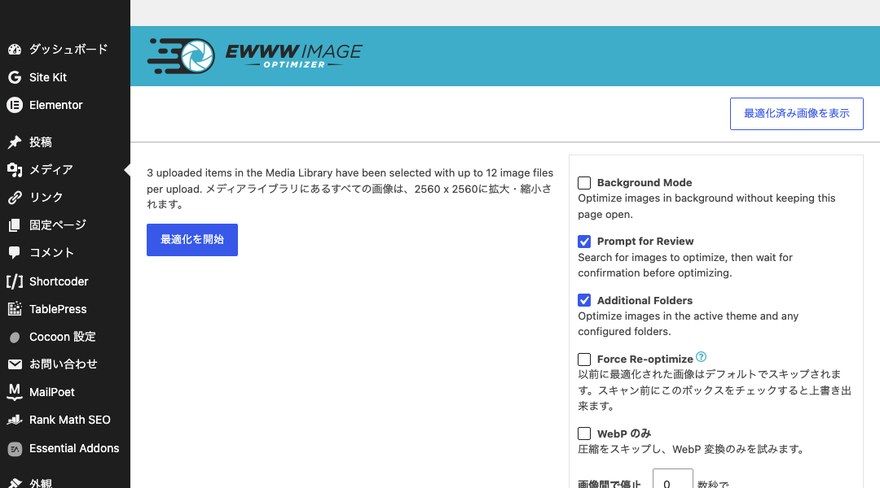
Task: Open the MailPoet M icon
Action: 15,392
